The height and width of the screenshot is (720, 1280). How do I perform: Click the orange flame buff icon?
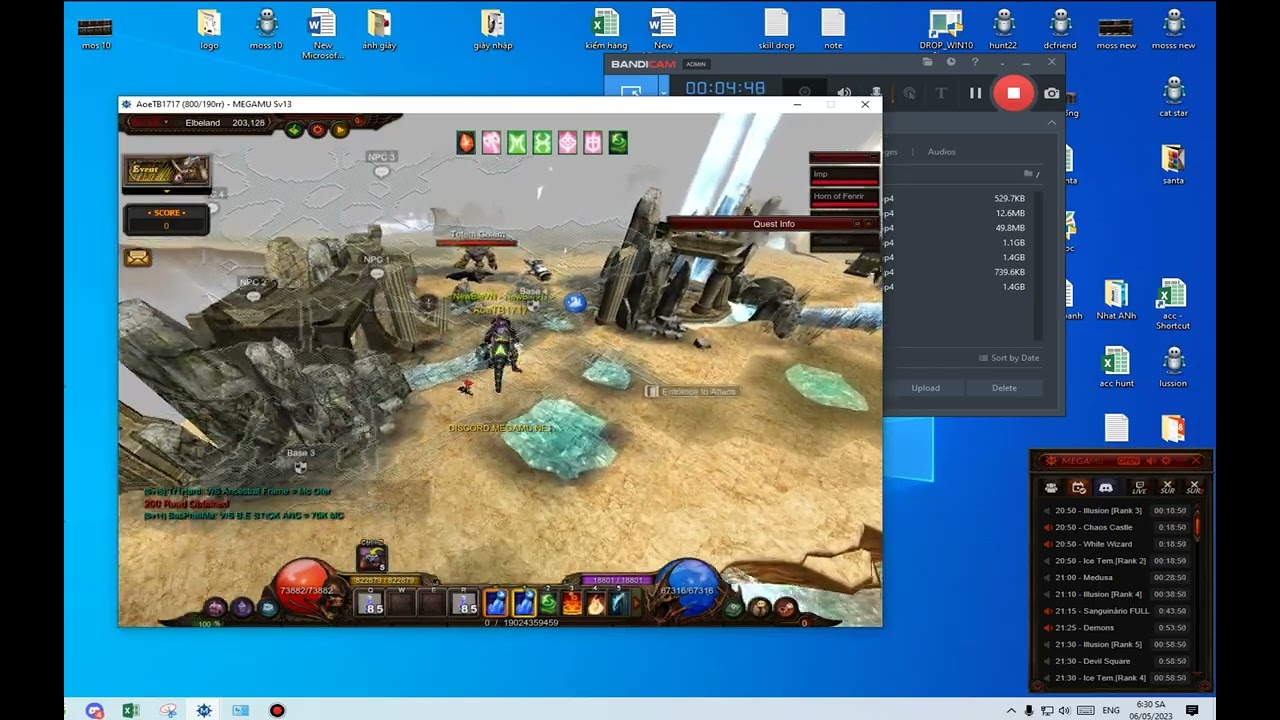click(x=466, y=143)
